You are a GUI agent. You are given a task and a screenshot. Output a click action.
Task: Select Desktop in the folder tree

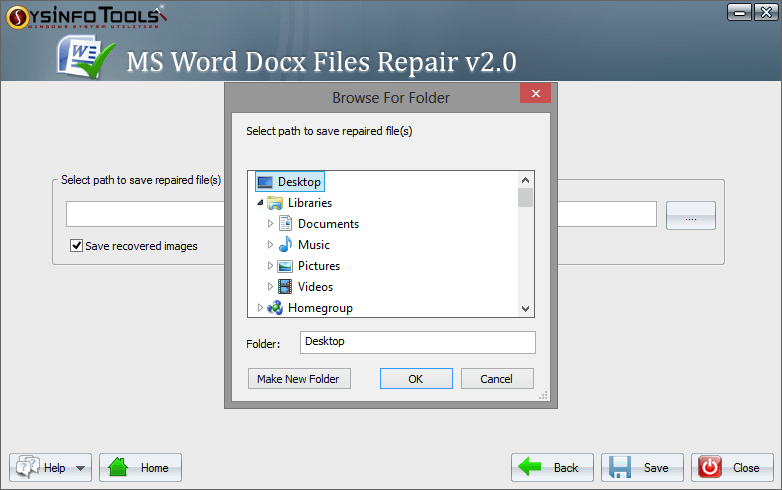[299, 182]
